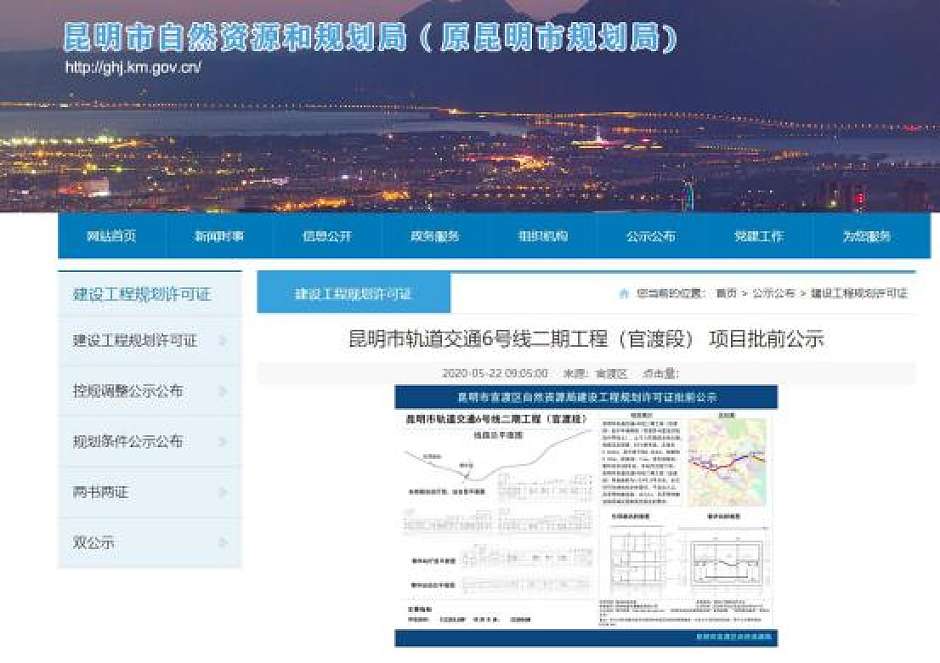Viewport: 940px width, 663px height.
Task: Click the arrow icon beside 两书两证
Action: (222, 493)
